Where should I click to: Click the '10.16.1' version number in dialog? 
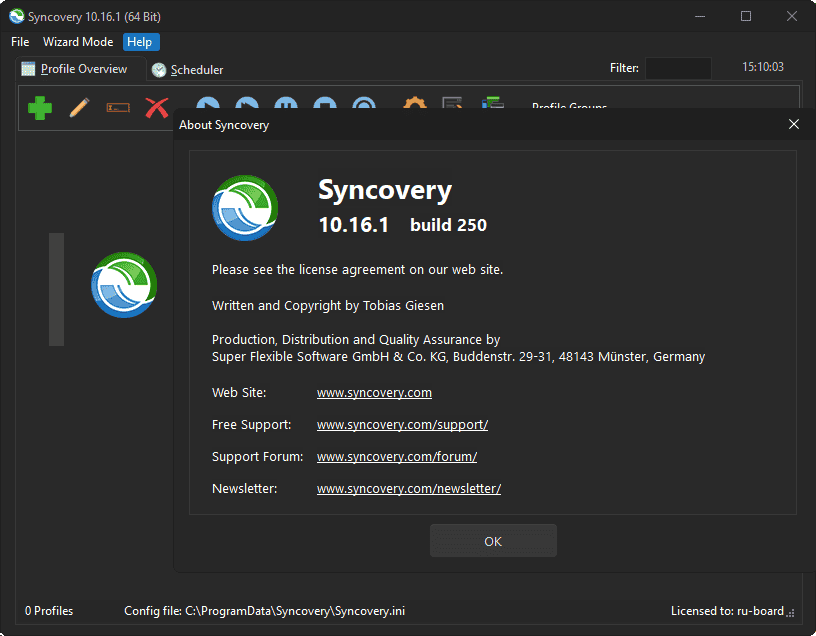[x=353, y=225]
